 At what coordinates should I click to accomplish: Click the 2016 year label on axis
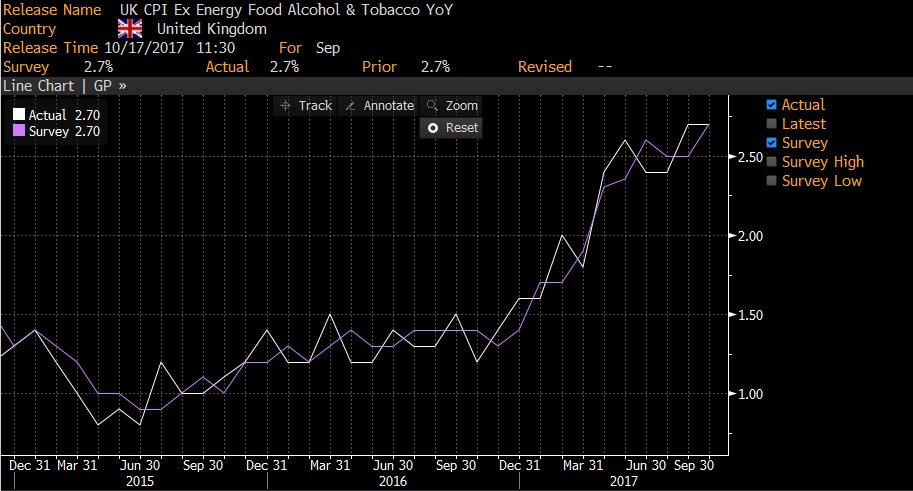(393, 481)
